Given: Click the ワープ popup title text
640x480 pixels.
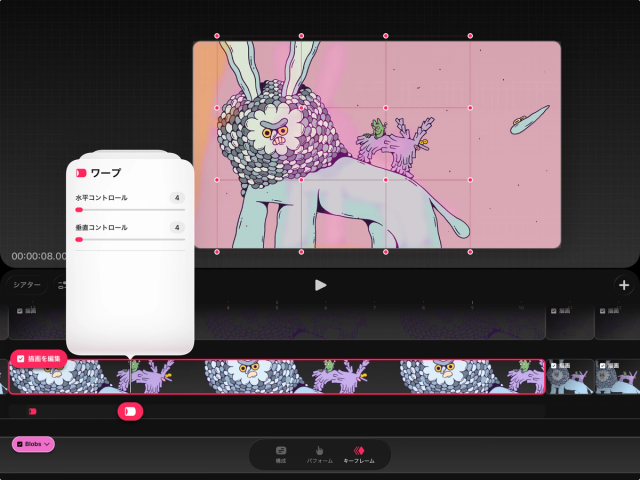Looking at the screenshot, I should tap(106, 173).
